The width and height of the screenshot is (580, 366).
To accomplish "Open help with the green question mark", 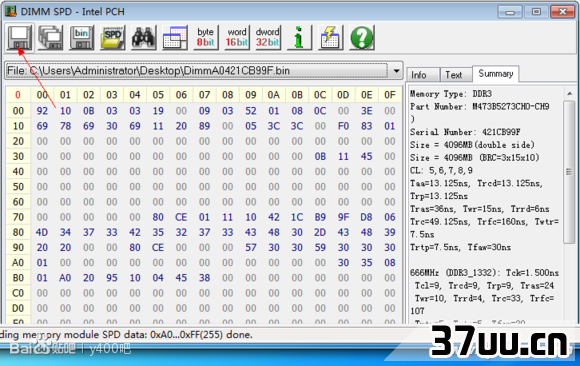I will [361, 38].
